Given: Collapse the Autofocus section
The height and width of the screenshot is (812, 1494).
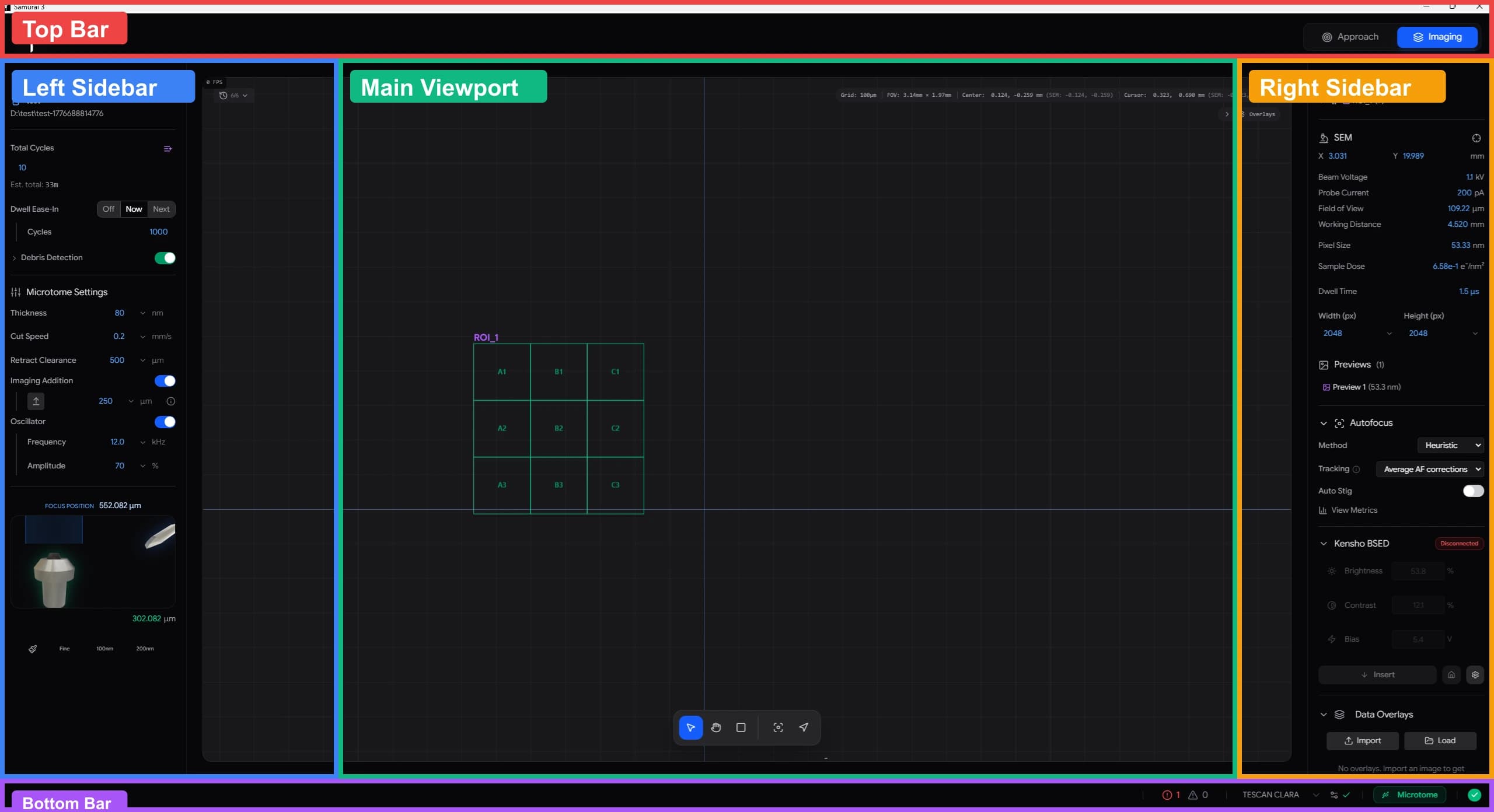Looking at the screenshot, I should point(1323,422).
